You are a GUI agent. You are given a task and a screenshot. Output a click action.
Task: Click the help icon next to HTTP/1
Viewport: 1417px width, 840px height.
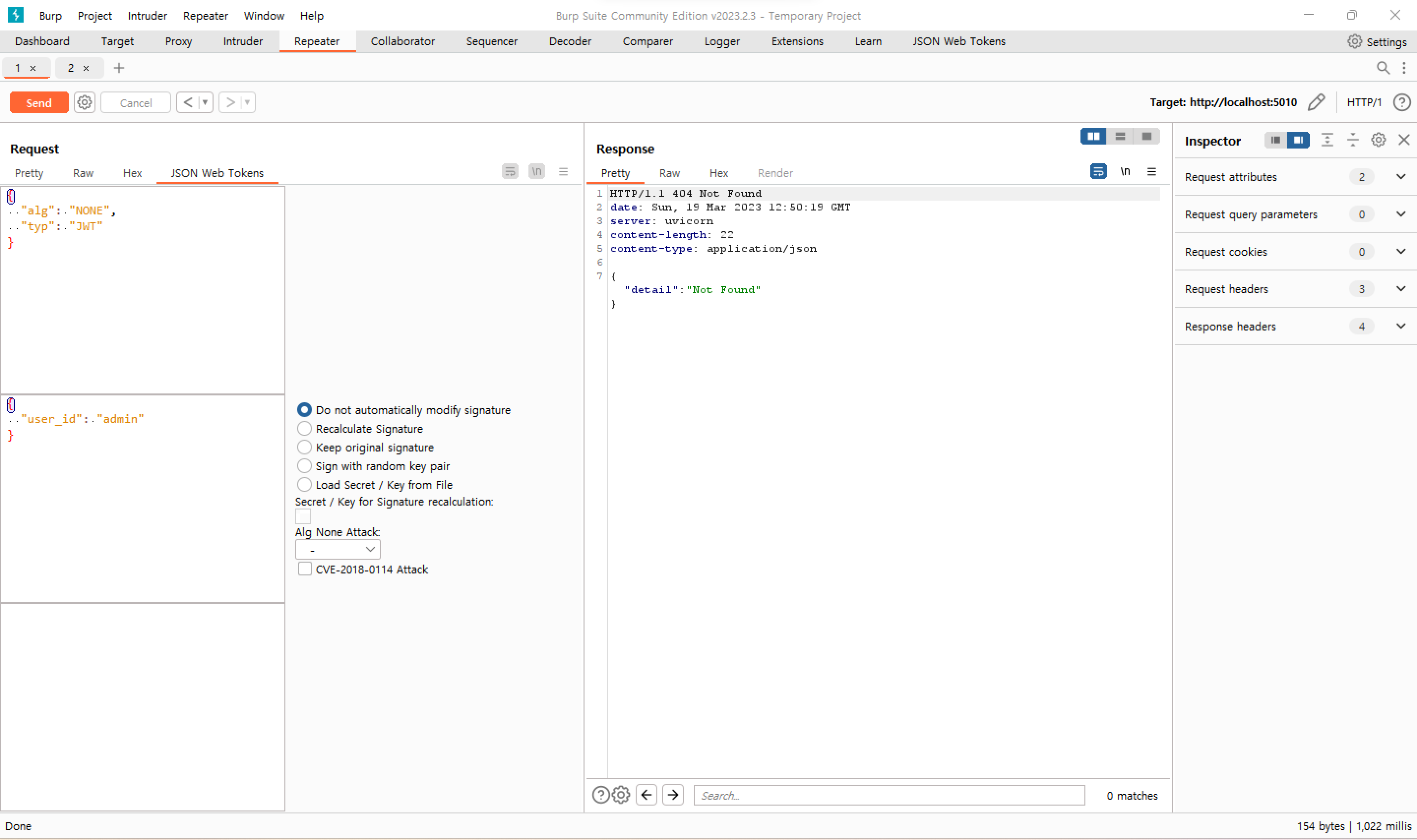[1402, 102]
